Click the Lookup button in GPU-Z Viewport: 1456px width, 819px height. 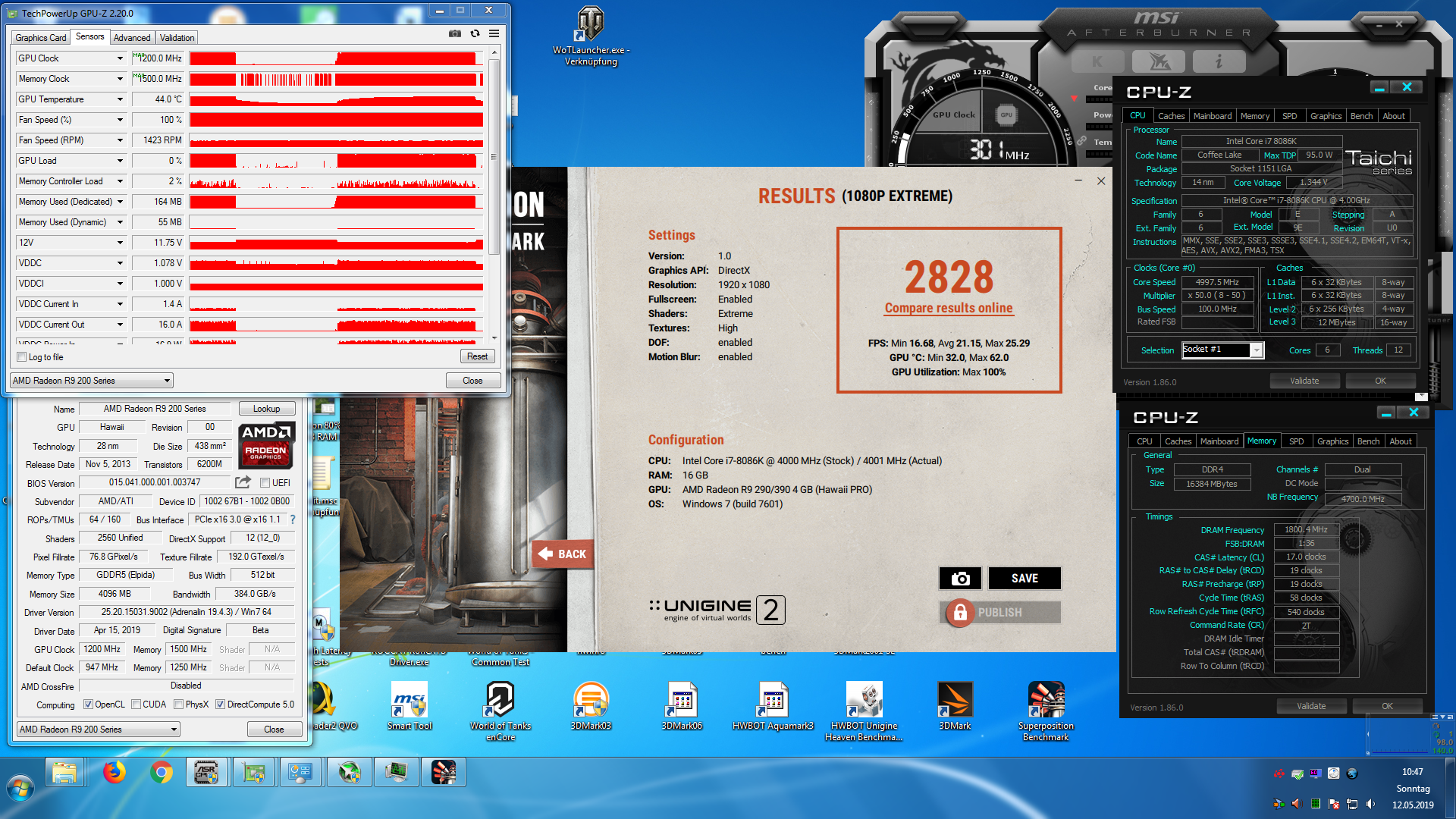(x=266, y=409)
